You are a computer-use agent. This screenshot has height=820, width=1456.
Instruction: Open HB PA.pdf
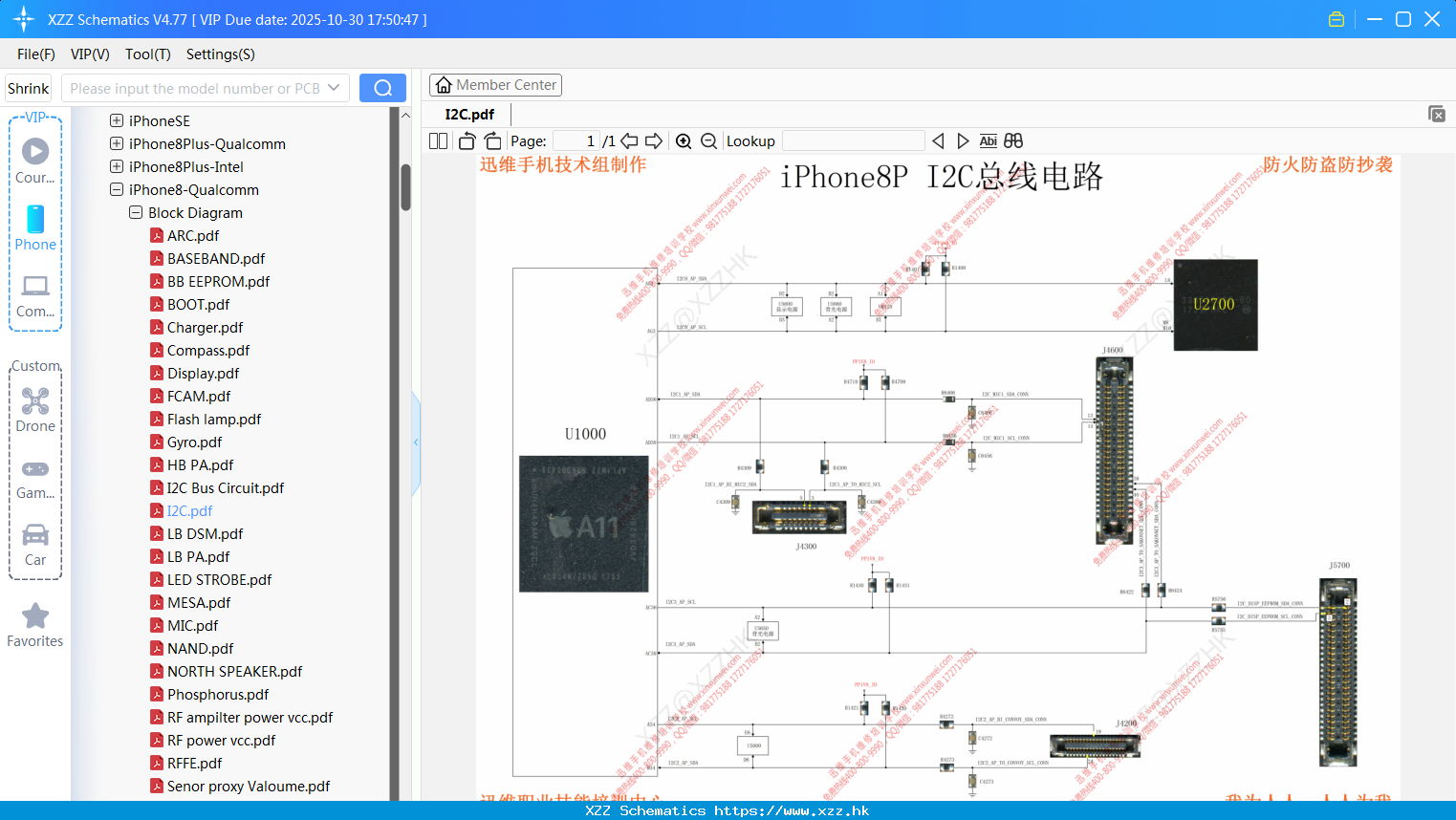pyautogui.click(x=200, y=464)
